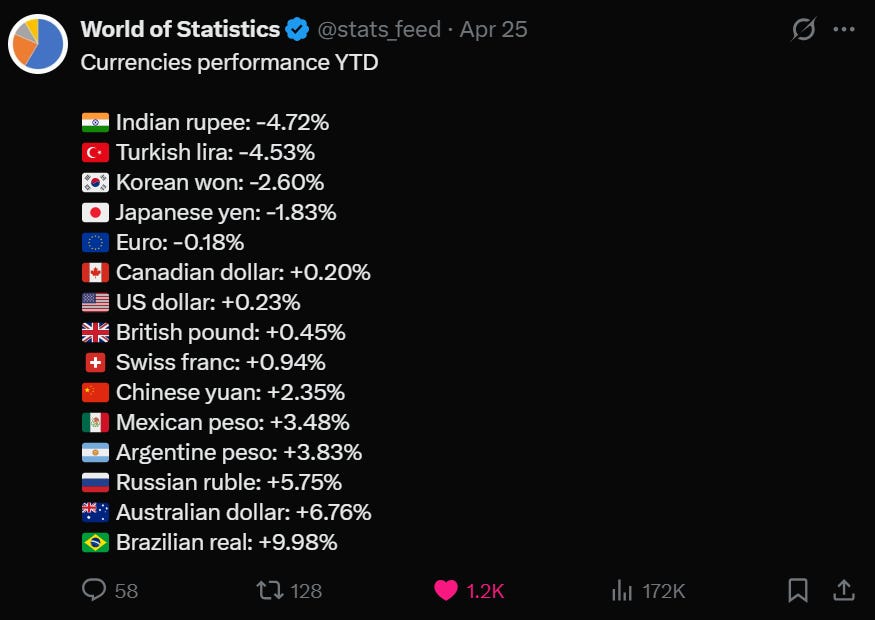This screenshot has width=875, height=620.
Task: Click the 1.2K likes count
Action: pyautogui.click(x=485, y=591)
